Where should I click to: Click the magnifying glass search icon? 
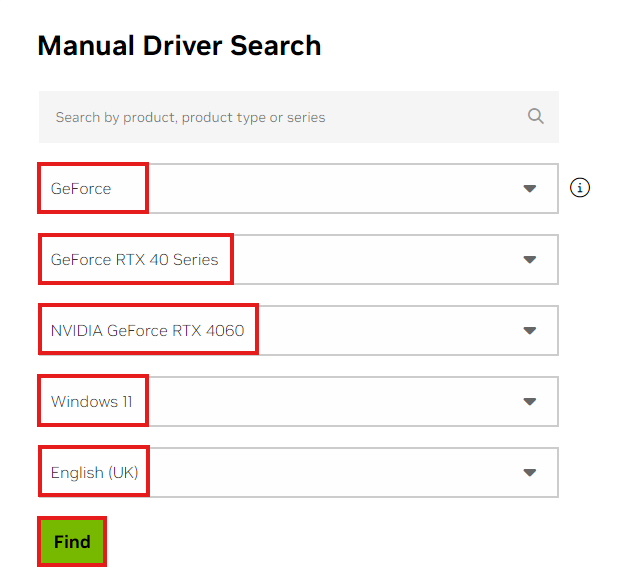pyautogui.click(x=535, y=116)
